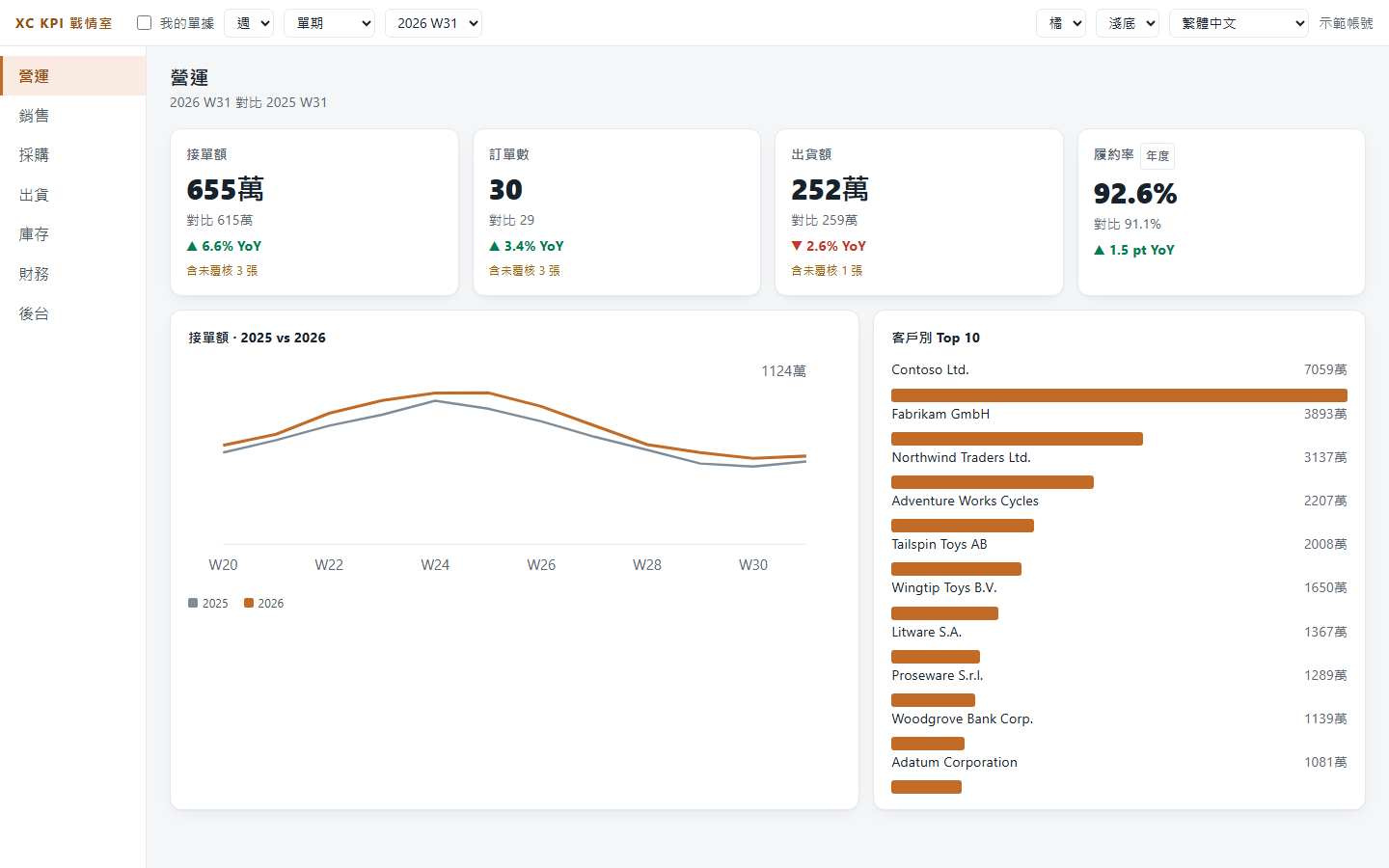The image size is (1389, 868).
Task: Open the 單期 period mode dropdown
Action: pyautogui.click(x=329, y=23)
